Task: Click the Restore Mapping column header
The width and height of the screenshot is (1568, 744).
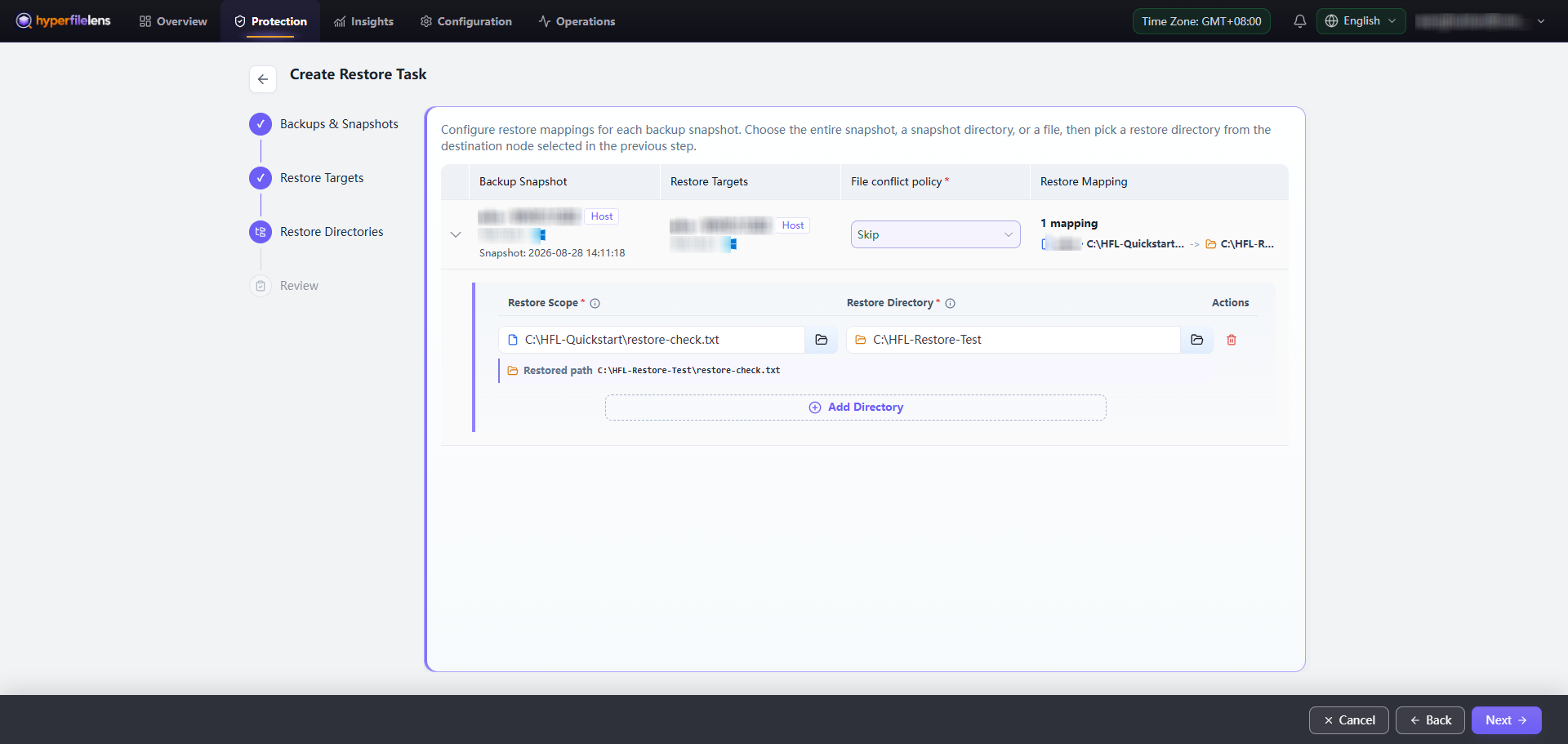Action: coord(1084,182)
